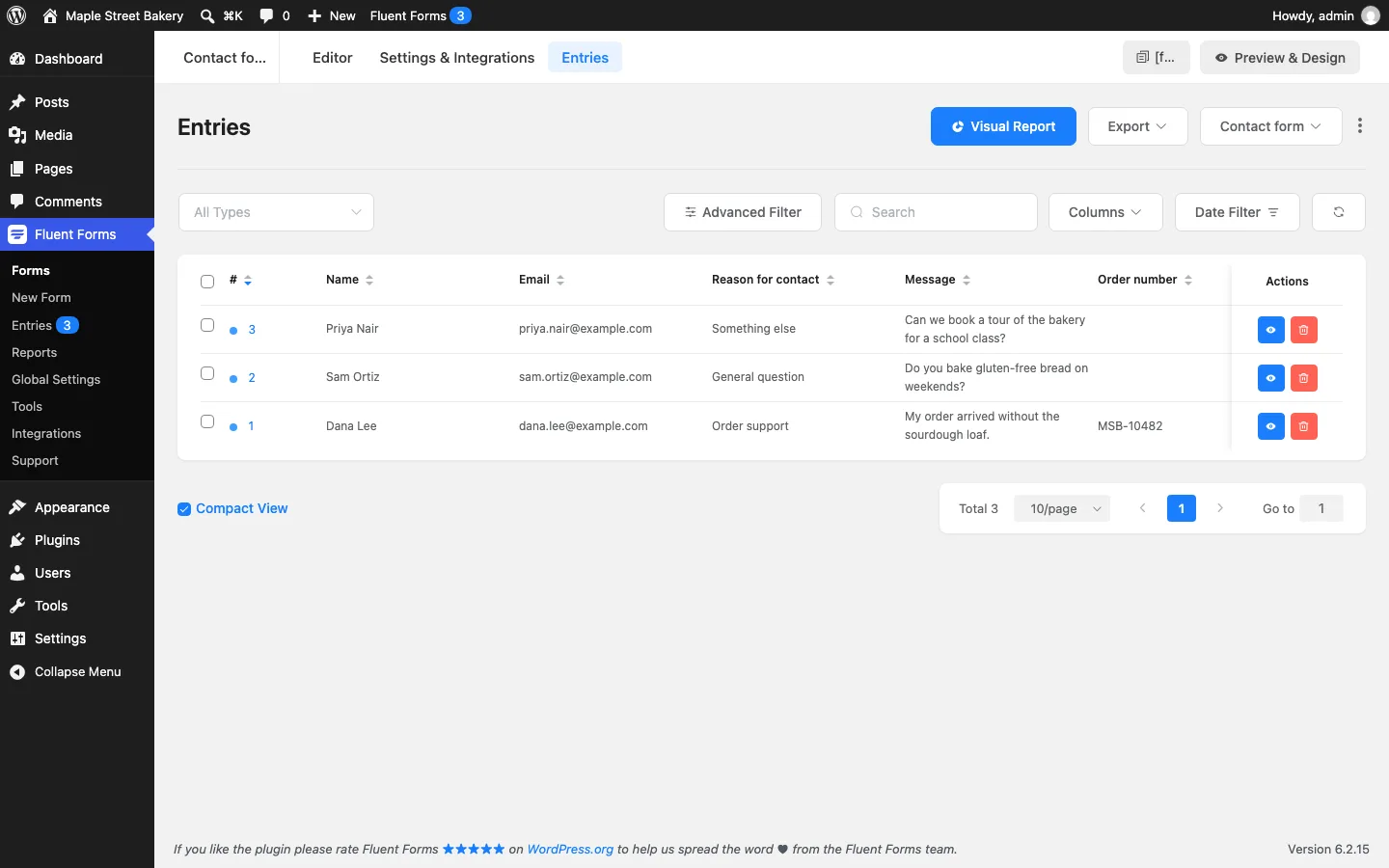Expand the Columns dropdown
Image resolution: width=1389 pixels, height=868 pixels.
[x=1105, y=212]
